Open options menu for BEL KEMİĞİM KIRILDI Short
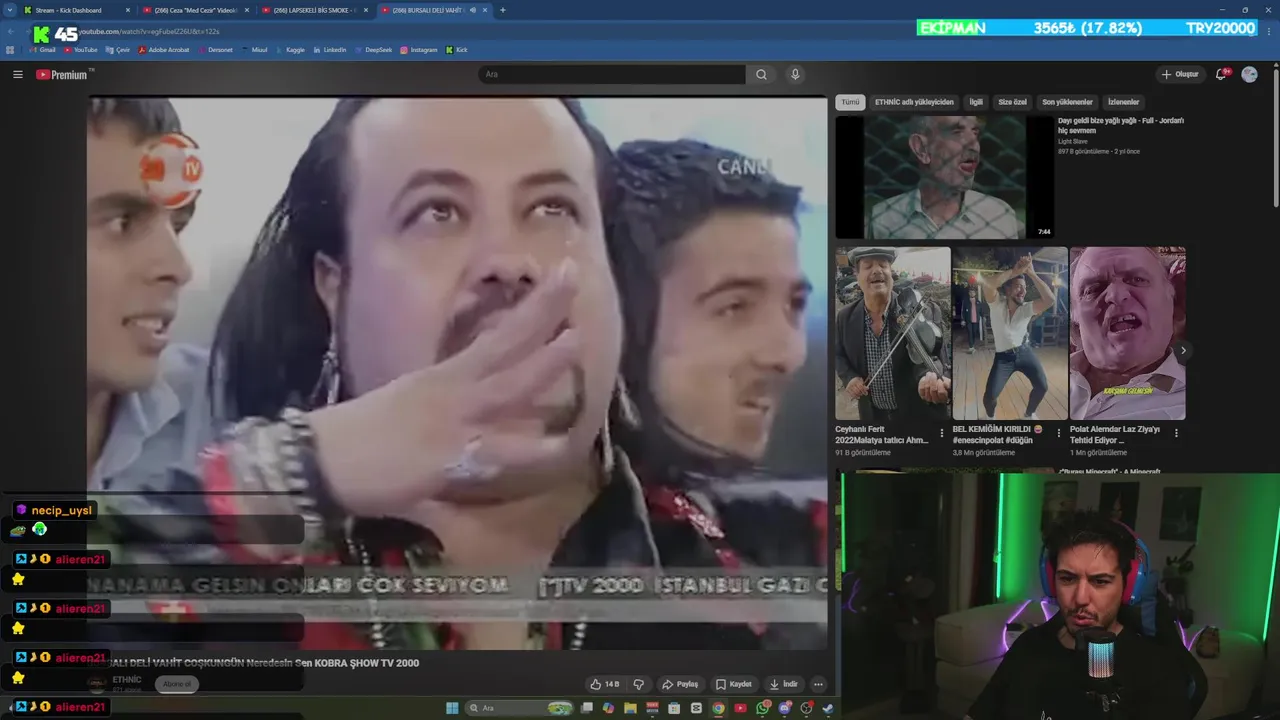The image size is (1280, 720). [1059, 433]
